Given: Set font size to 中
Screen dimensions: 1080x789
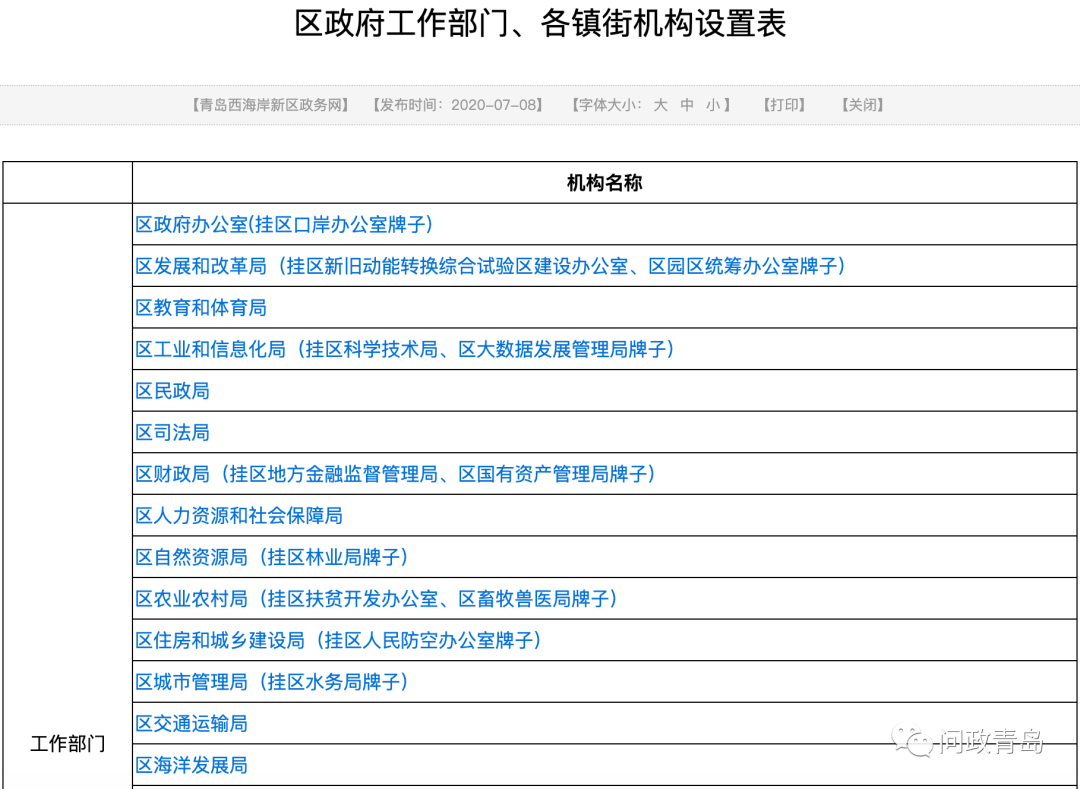Looking at the screenshot, I should [x=687, y=105].
